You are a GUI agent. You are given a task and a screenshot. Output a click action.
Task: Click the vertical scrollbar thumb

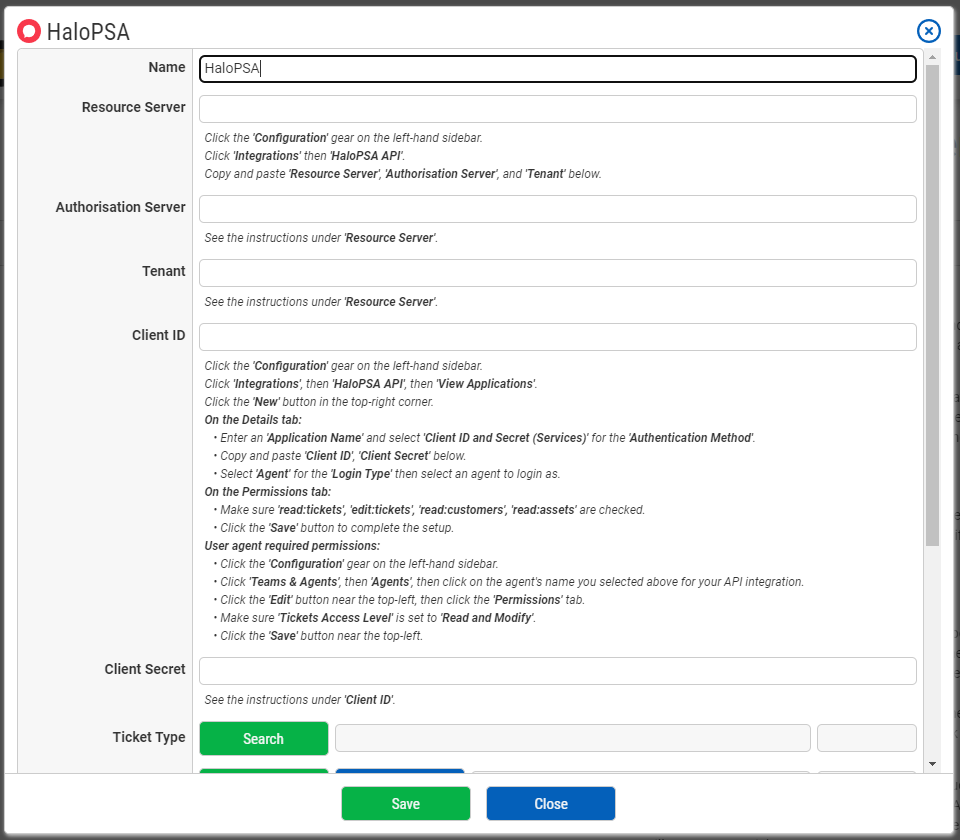pyautogui.click(x=932, y=305)
